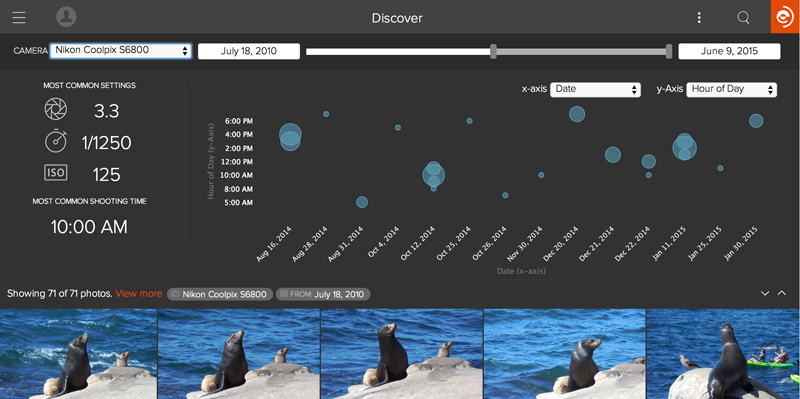Collapse the photo panel with down chevron
Viewport: 800px width, 399px height.
click(765, 293)
